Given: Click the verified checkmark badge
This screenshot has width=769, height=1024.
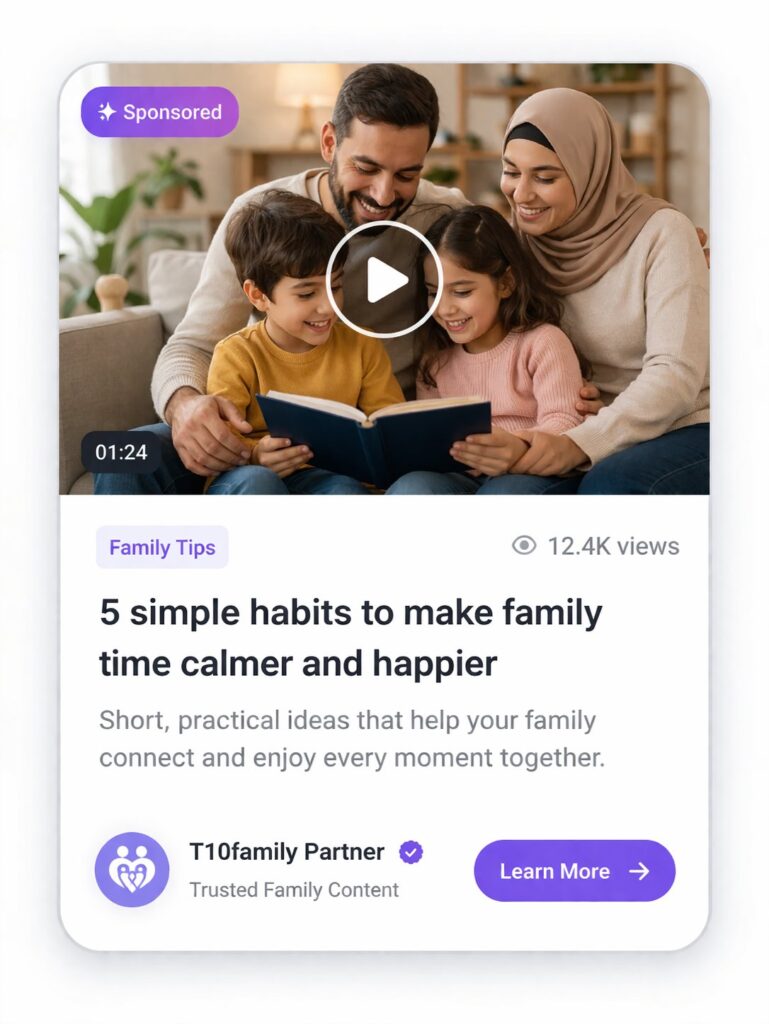Looking at the screenshot, I should click(411, 852).
